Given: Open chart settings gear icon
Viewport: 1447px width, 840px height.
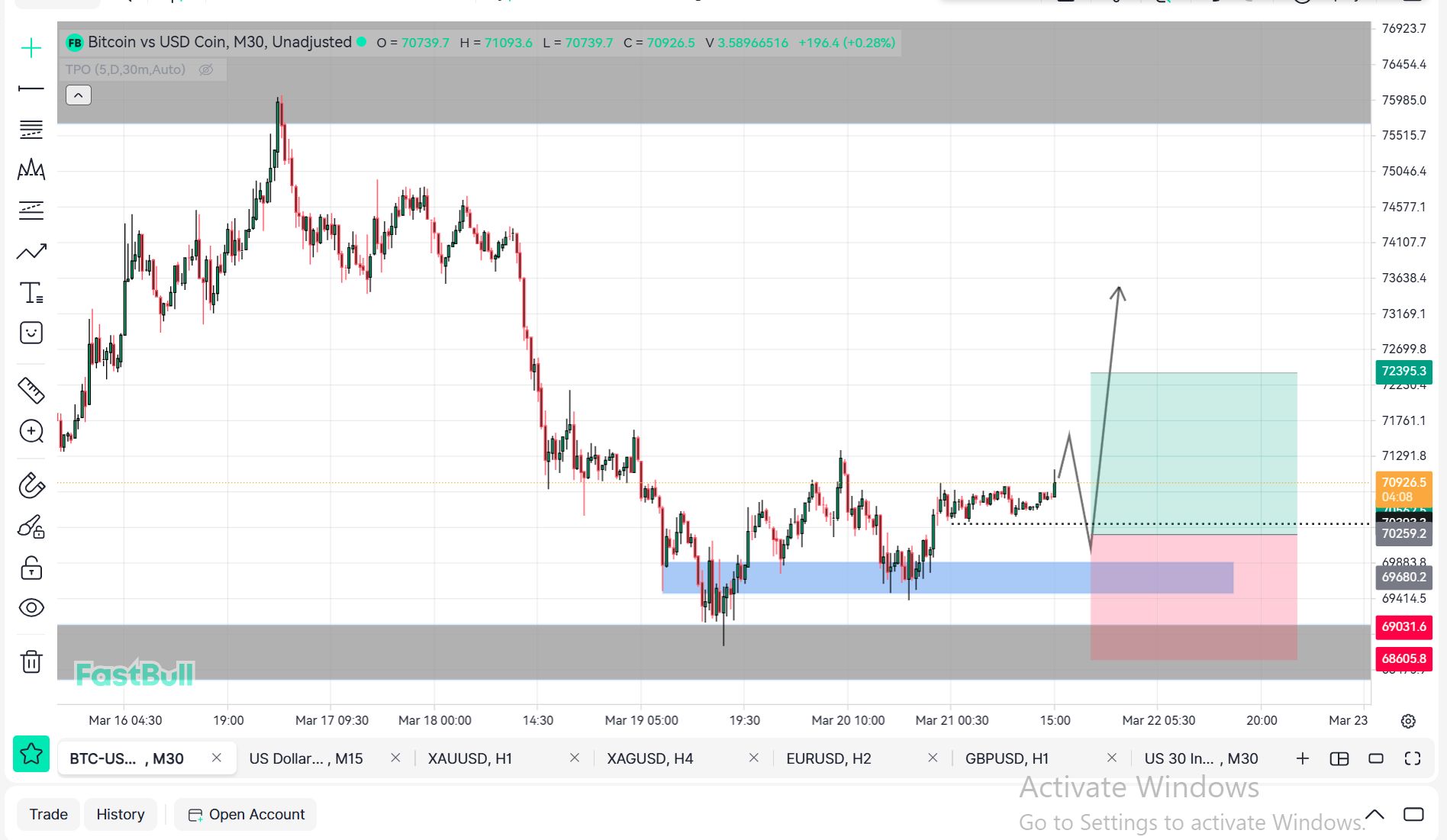Looking at the screenshot, I should click(1408, 721).
